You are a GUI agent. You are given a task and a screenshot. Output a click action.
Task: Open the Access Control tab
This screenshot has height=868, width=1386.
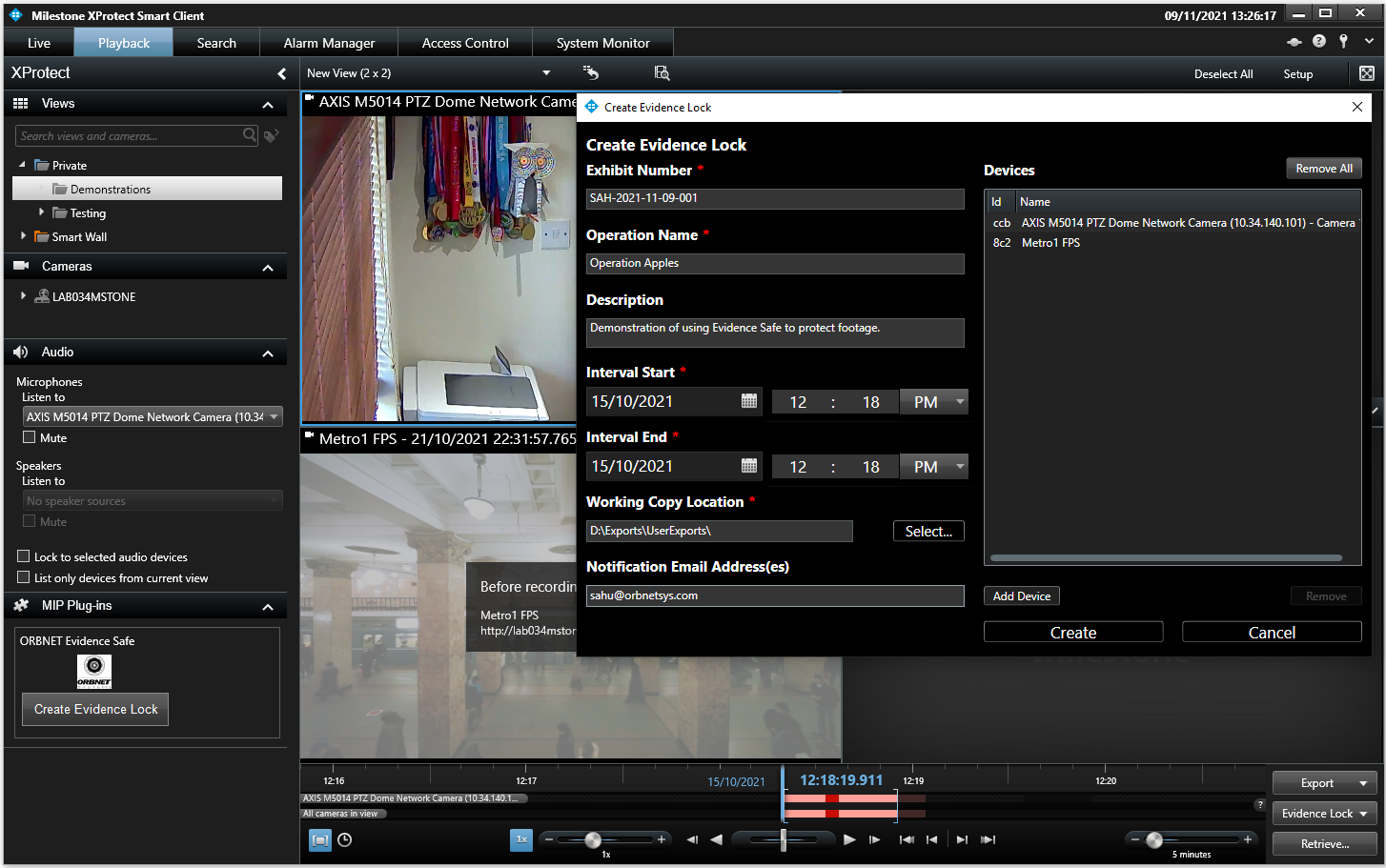465,43
